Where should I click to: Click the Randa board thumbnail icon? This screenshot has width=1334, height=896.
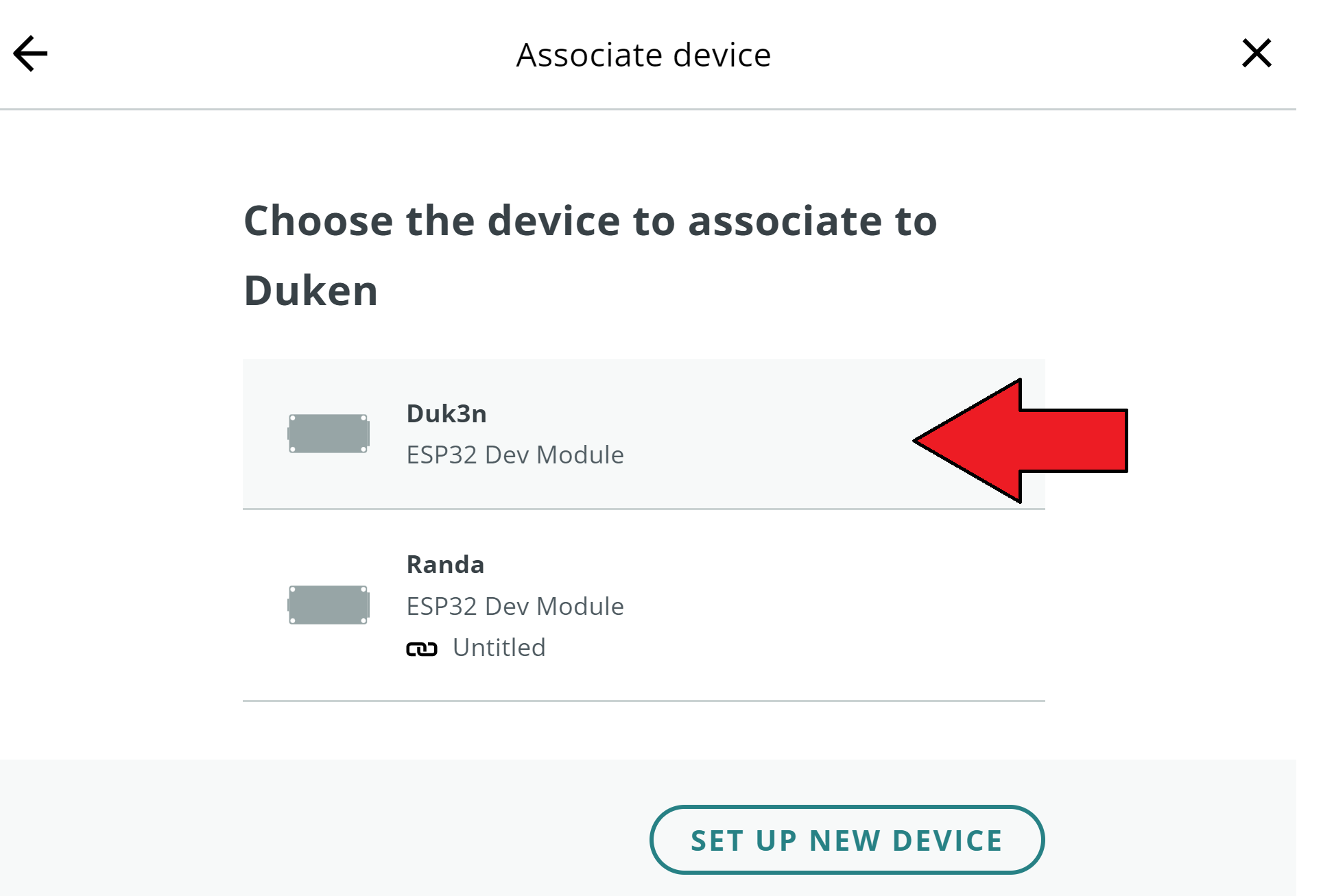pyautogui.click(x=329, y=605)
